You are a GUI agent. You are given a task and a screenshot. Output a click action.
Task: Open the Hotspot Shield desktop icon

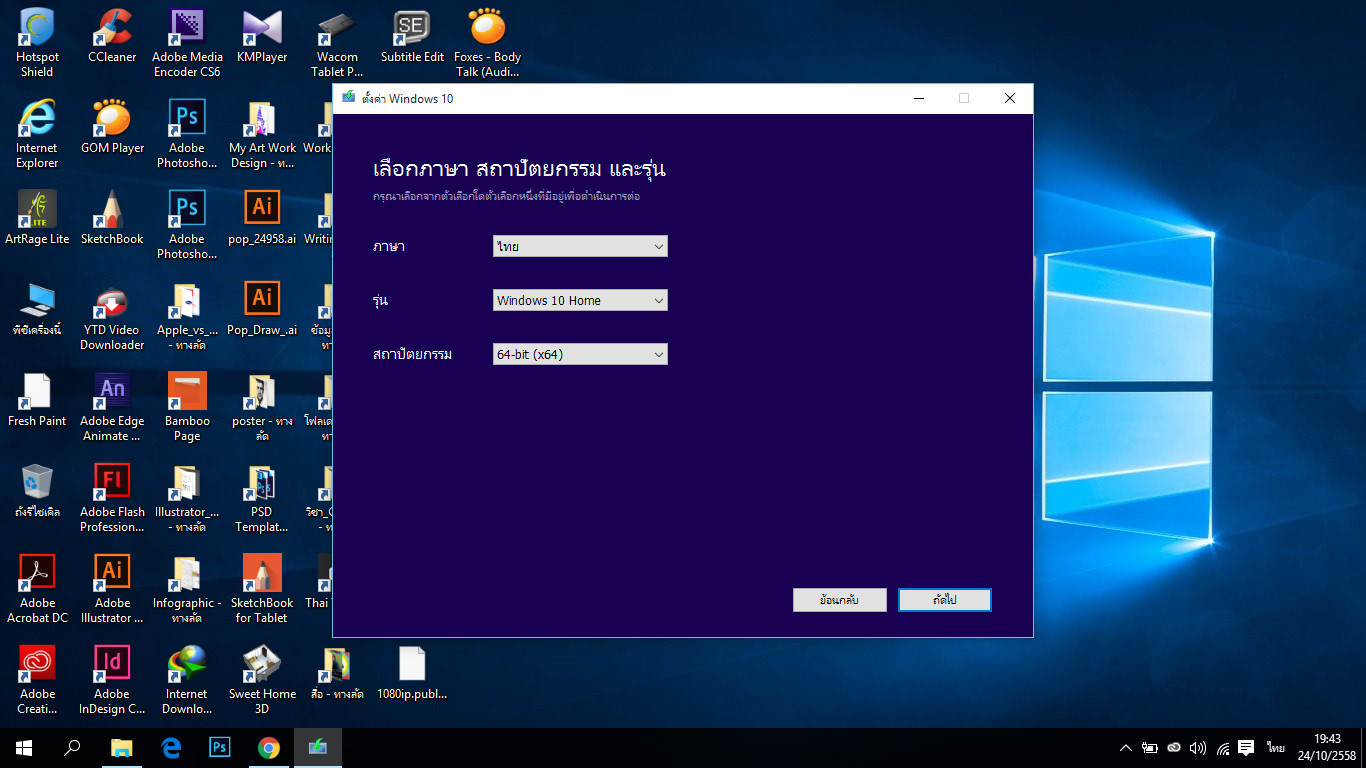(37, 43)
